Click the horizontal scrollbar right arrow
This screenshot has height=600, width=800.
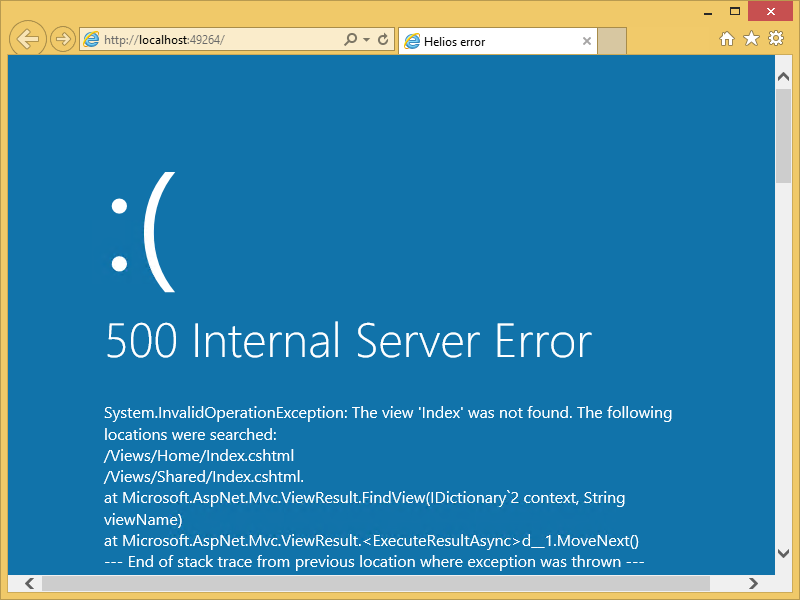(x=753, y=583)
